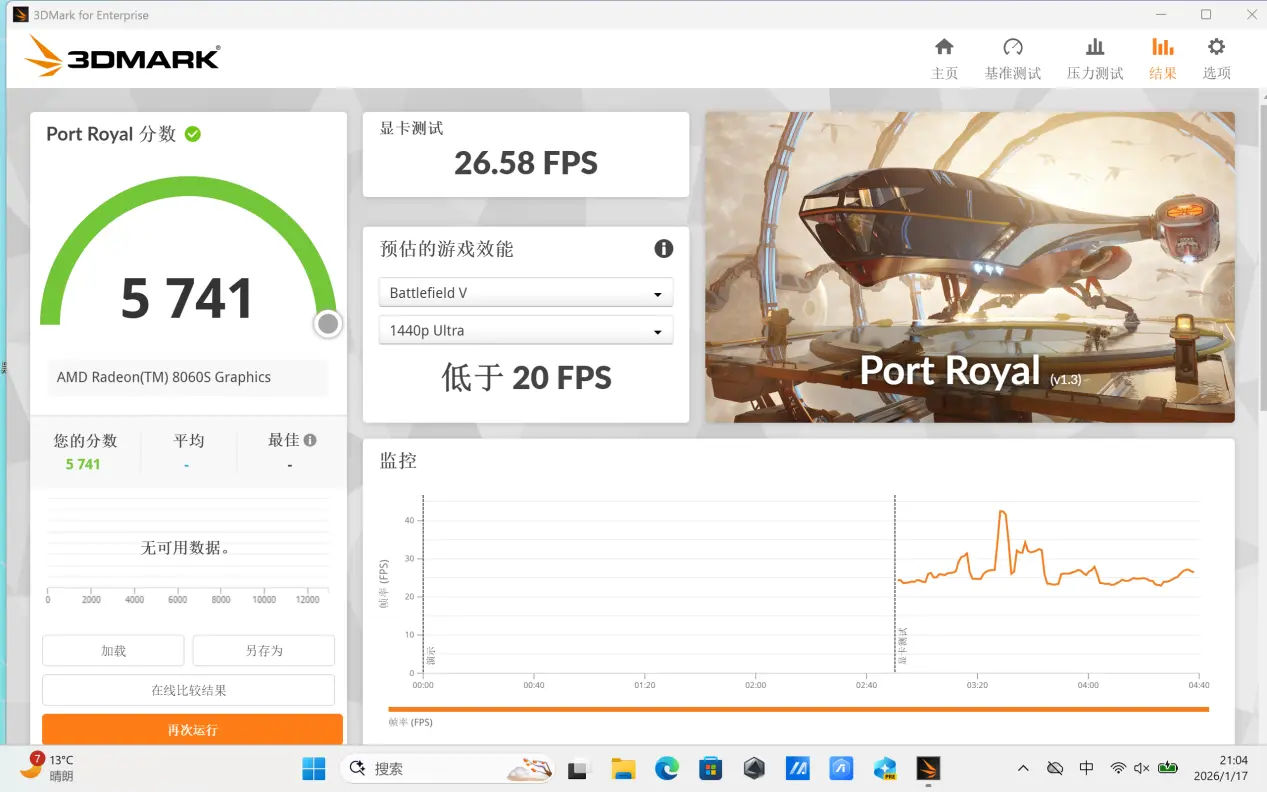Click the 加载 load button

coord(113,651)
